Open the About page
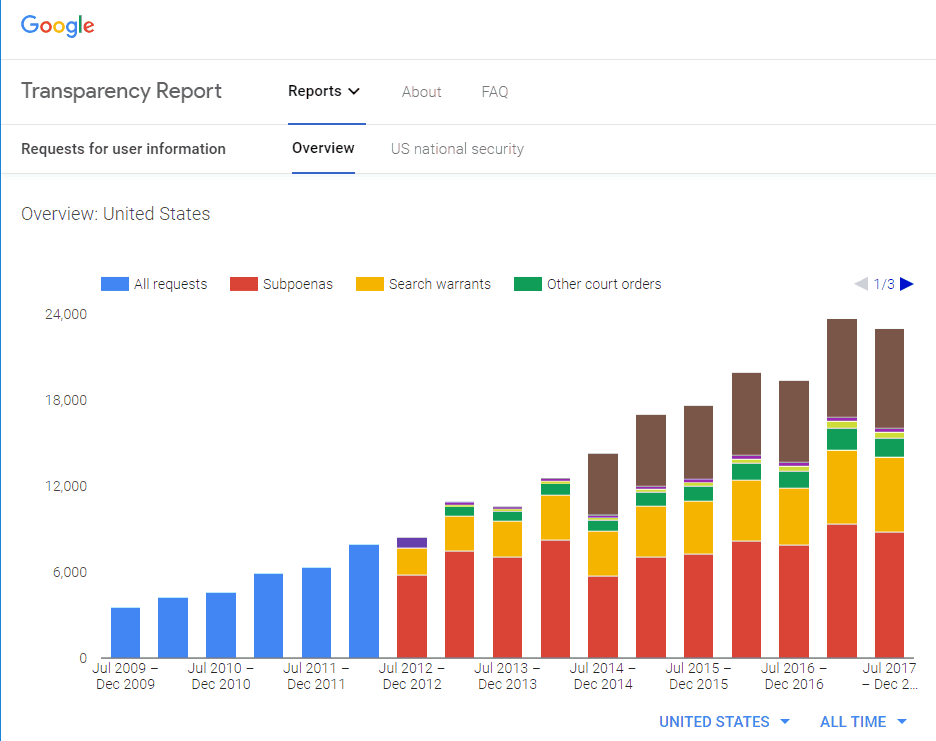Viewport: 936px width, 741px height. click(x=421, y=92)
